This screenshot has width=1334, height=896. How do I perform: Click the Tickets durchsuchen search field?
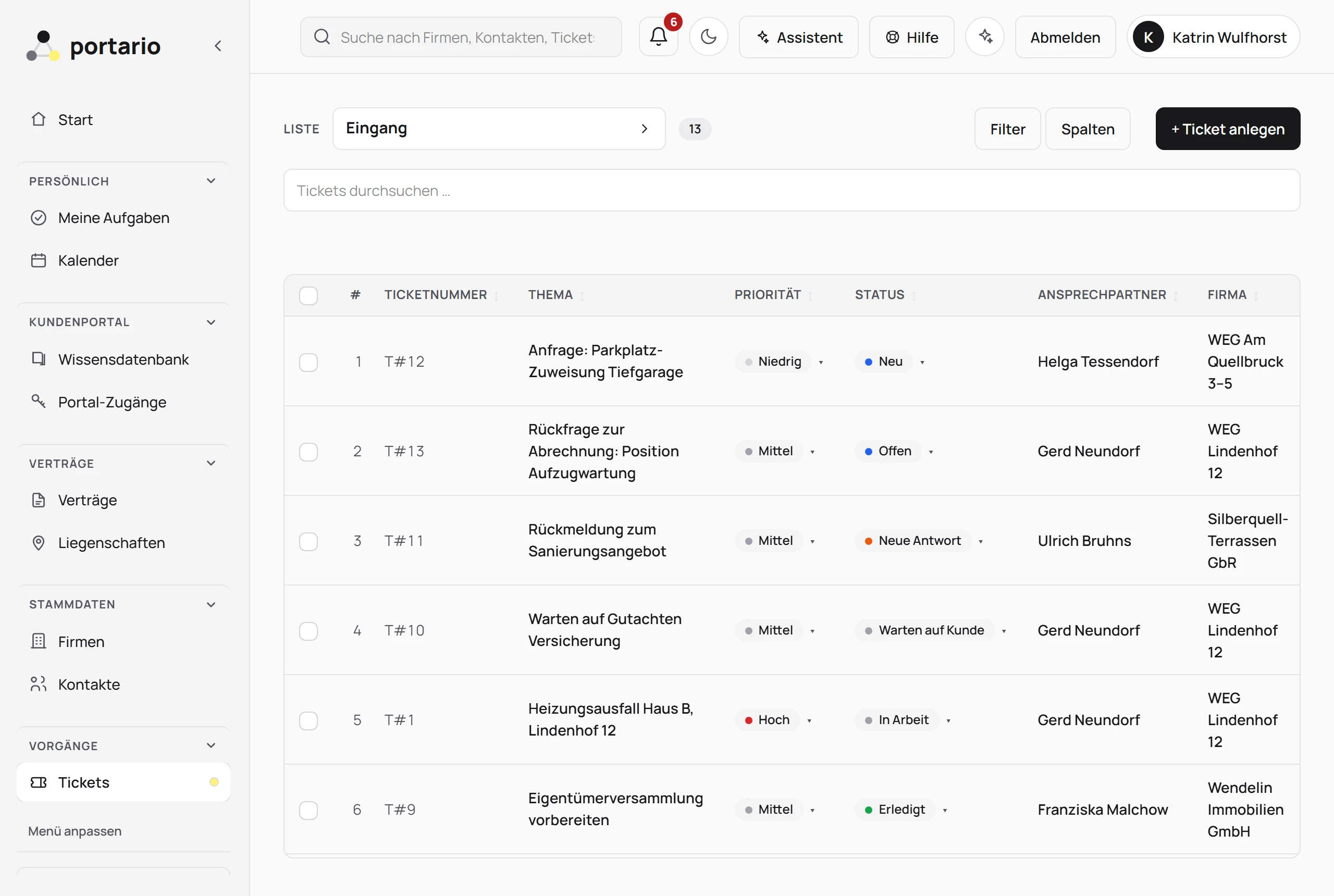[792, 190]
